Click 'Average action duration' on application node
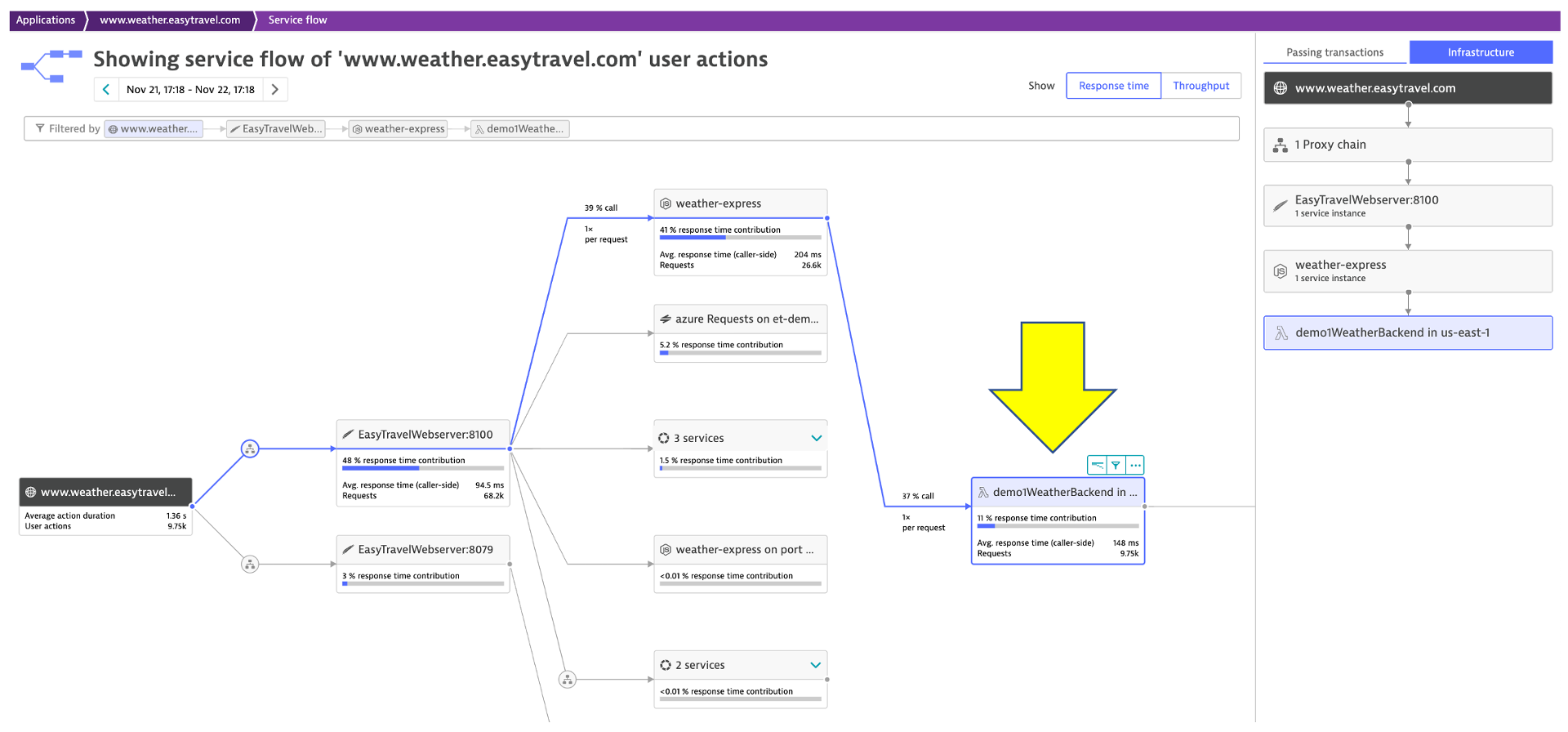Viewport: 1568px width, 732px height. tap(69, 516)
